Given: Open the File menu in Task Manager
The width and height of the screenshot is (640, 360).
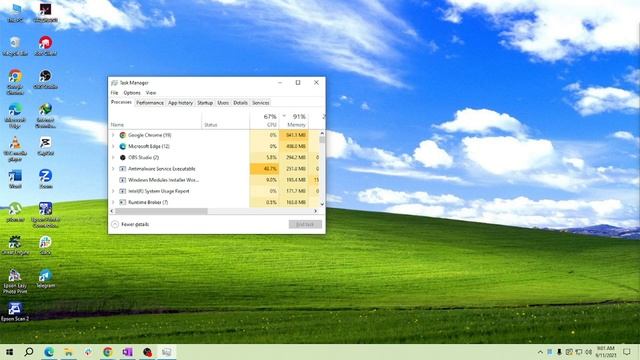Looking at the screenshot, I should point(114,93).
